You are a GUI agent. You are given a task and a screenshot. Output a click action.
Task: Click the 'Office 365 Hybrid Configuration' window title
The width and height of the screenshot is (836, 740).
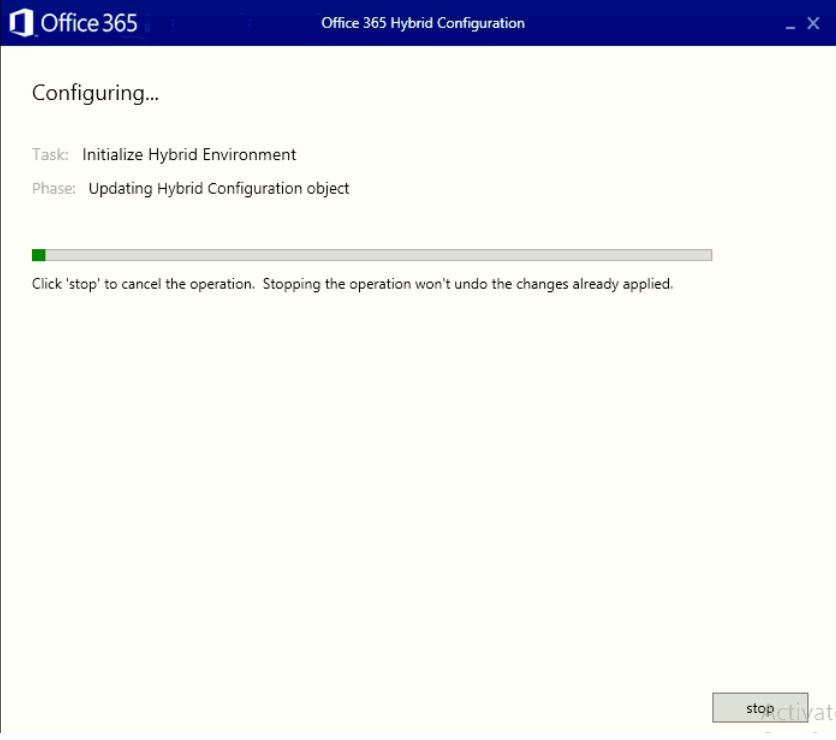tap(423, 23)
